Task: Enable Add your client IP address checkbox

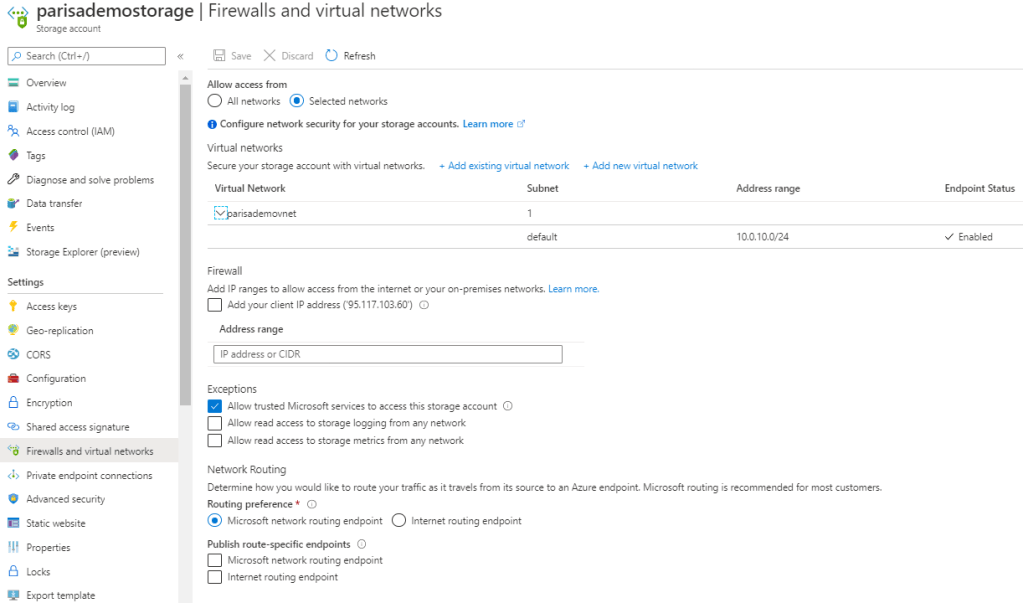Action: (x=214, y=305)
